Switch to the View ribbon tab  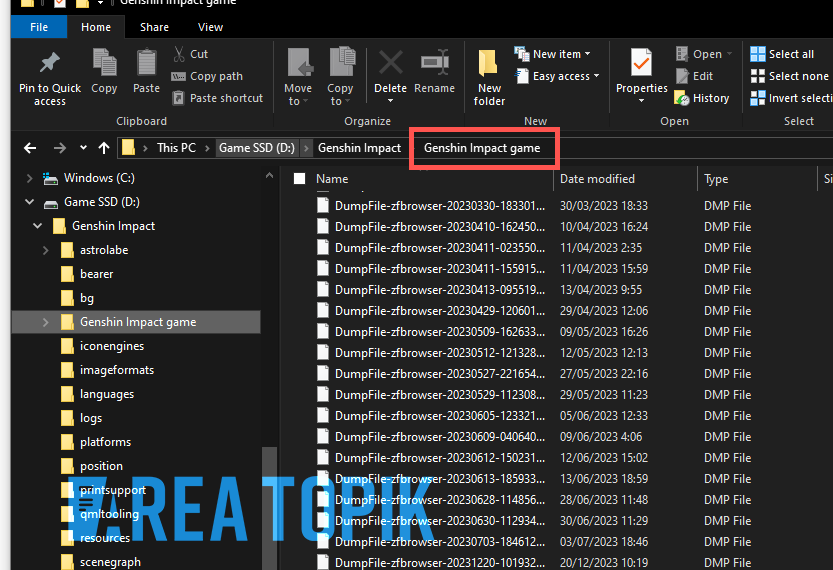tap(210, 27)
